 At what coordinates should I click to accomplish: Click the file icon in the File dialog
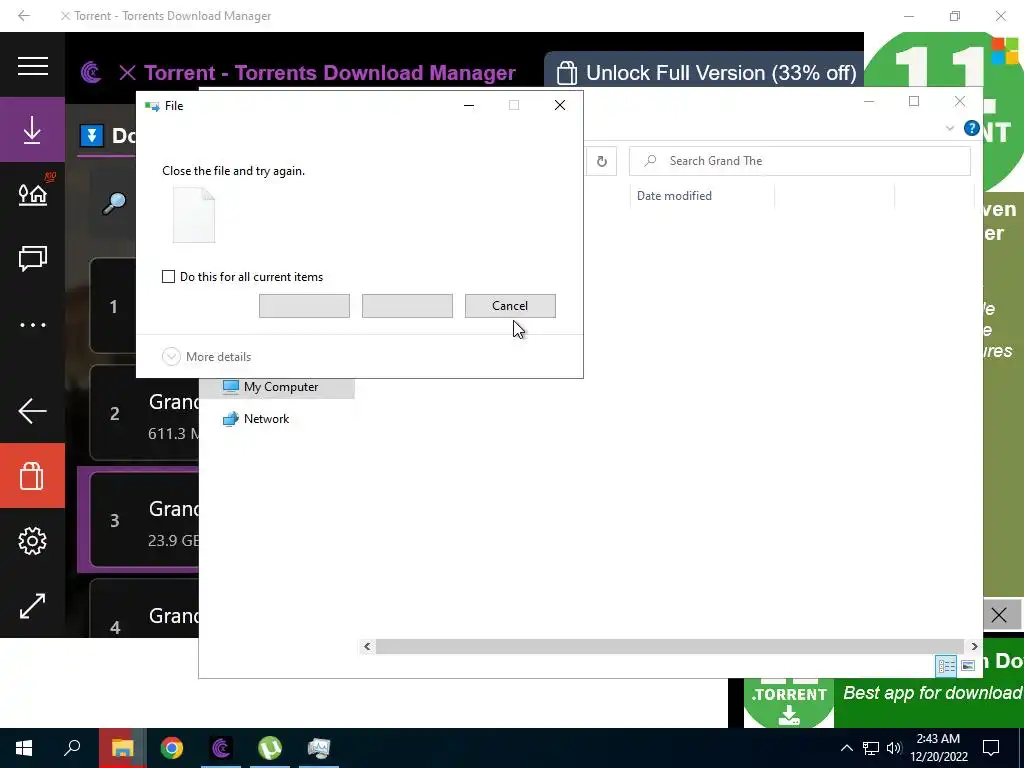coord(194,215)
